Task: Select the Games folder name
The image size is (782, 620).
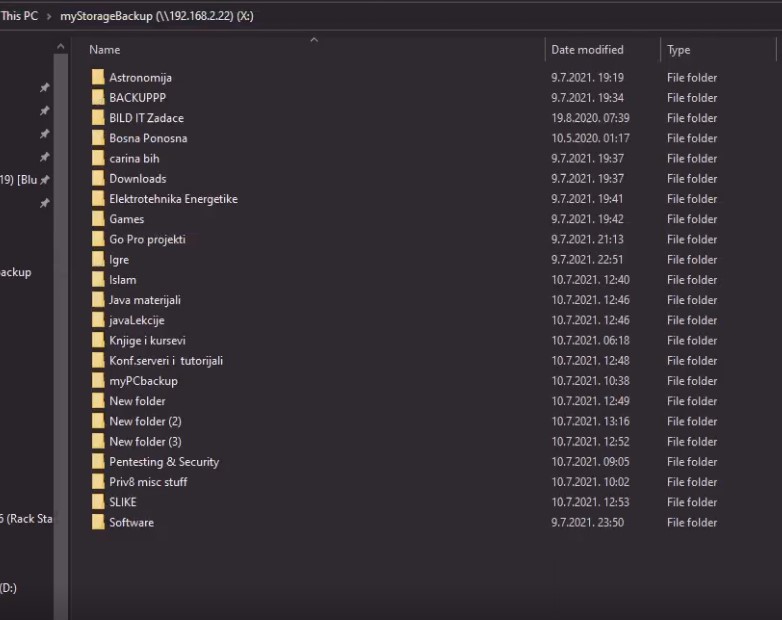Action: [127, 219]
